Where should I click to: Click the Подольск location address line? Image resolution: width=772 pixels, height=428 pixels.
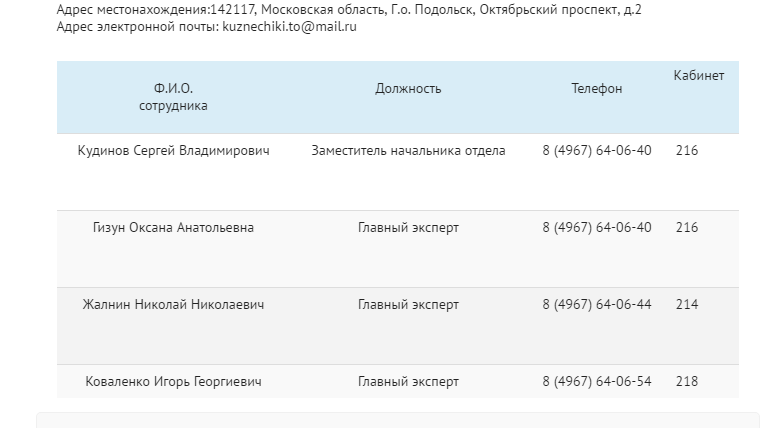pos(349,10)
